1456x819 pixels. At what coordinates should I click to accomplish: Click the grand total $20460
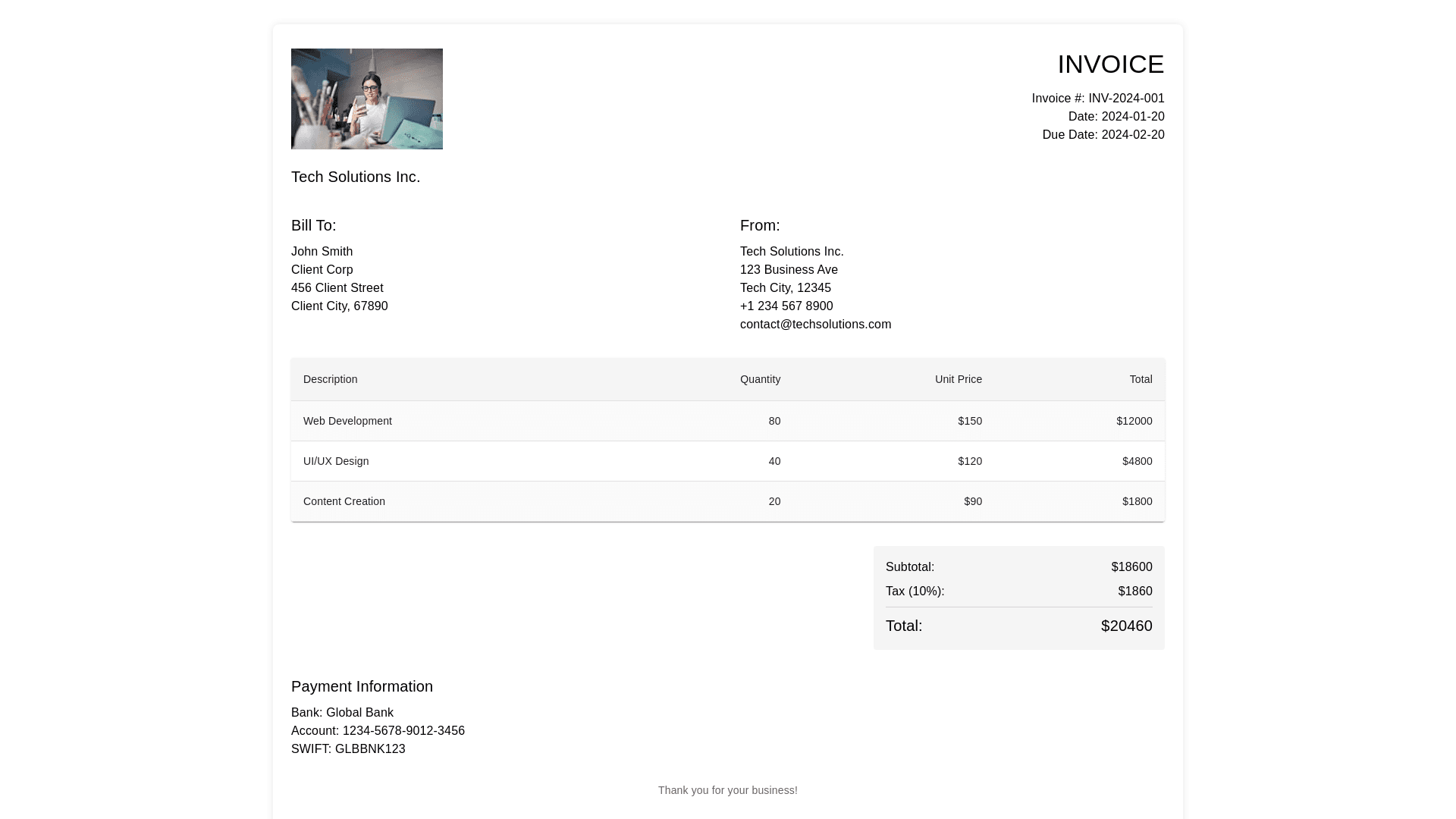point(1126,626)
